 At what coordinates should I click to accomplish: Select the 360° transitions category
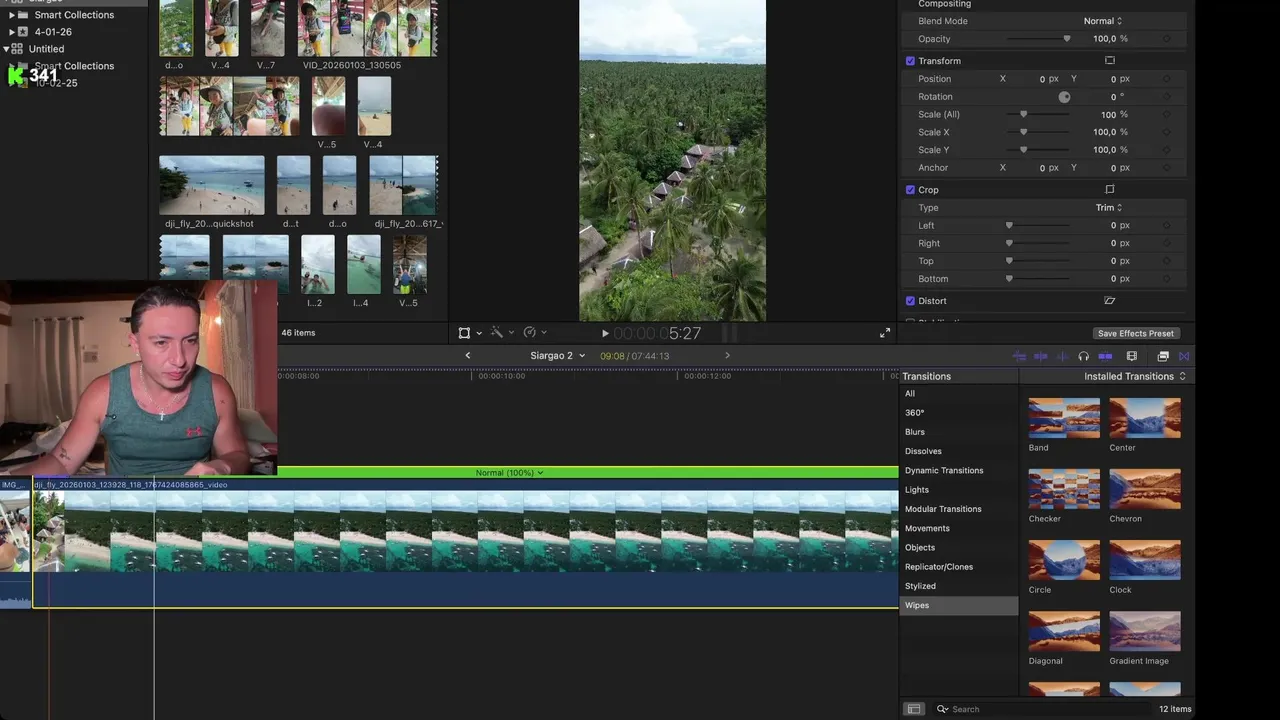click(958, 413)
